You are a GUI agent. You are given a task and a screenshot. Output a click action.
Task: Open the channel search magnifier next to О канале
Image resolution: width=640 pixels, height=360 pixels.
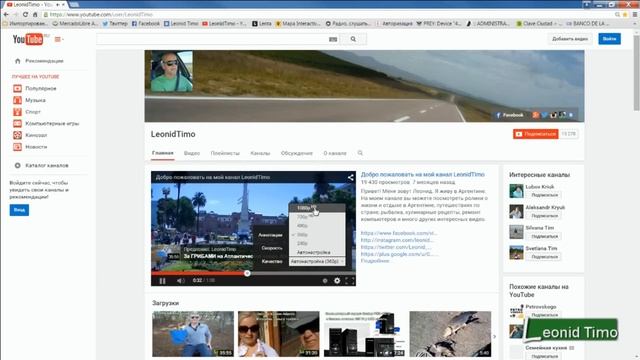[x=360, y=153]
